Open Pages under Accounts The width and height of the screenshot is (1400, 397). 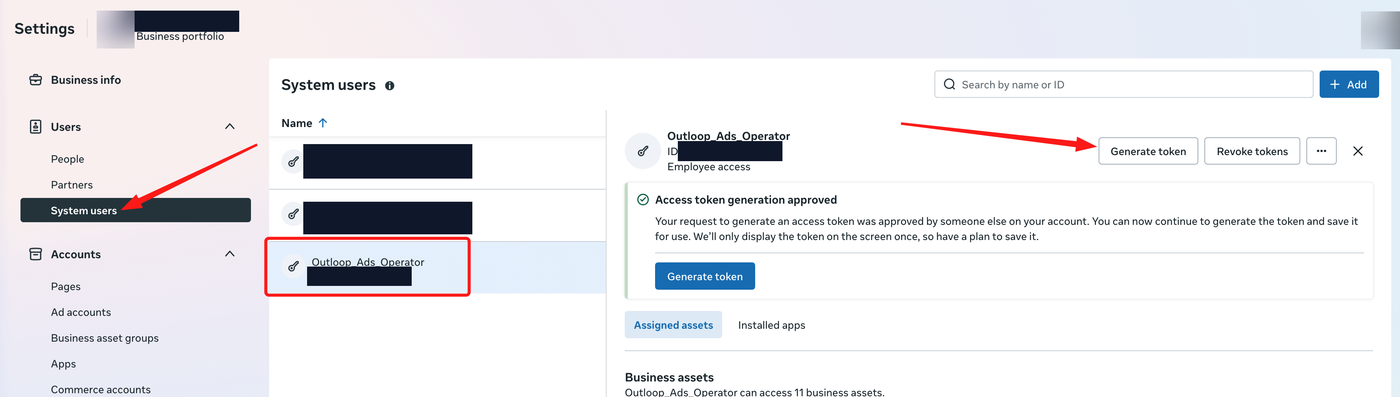pyautogui.click(x=66, y=286)
